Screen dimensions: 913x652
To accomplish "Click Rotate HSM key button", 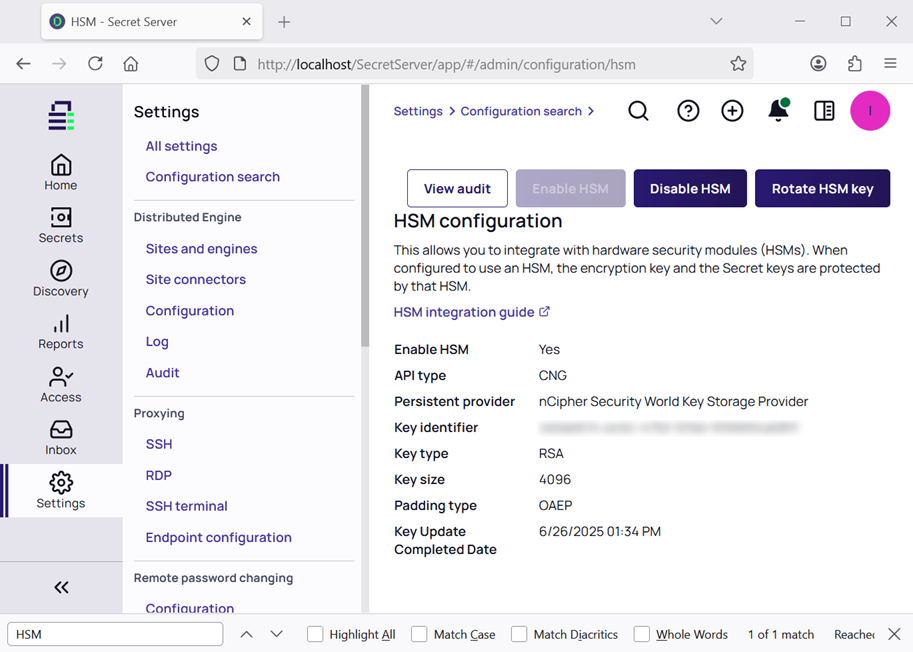I will (822, 188).
